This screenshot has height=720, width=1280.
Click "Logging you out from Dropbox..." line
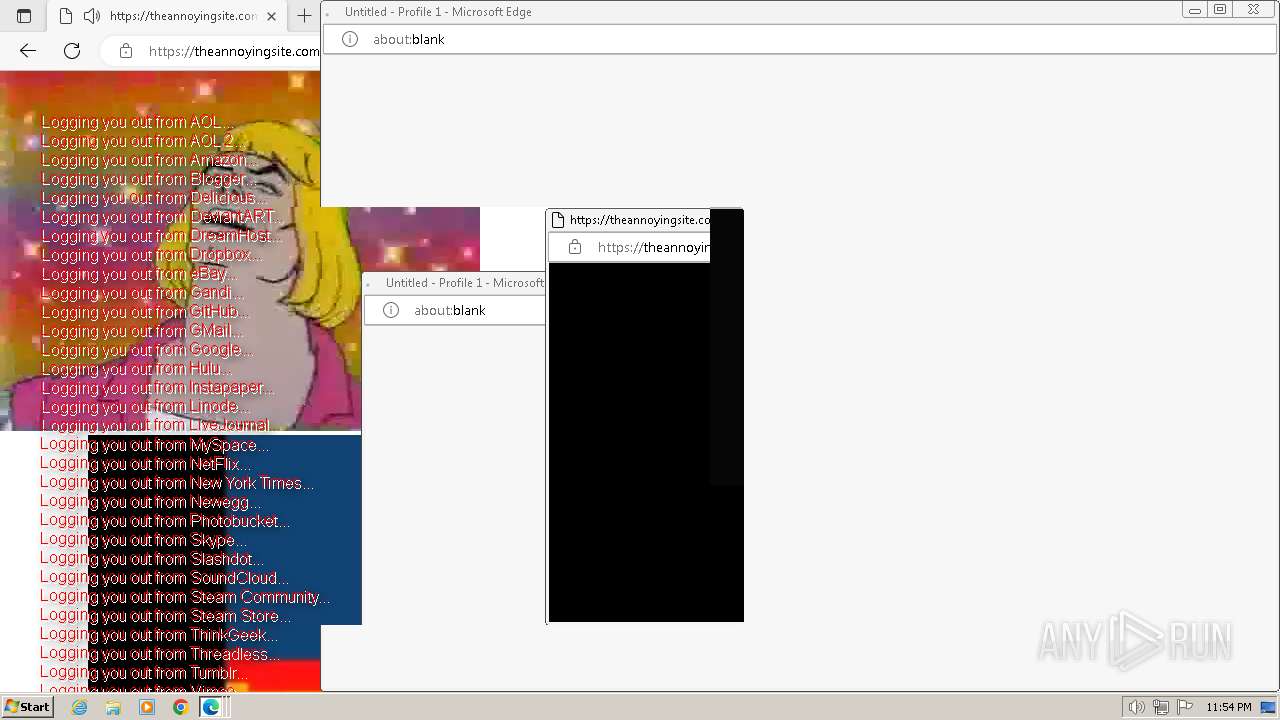(152, 255)
